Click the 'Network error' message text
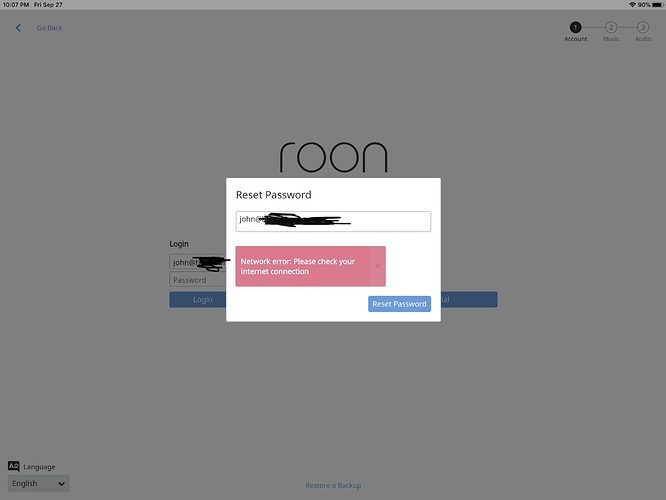Screen dimensions: 666x500 click(297, 266)
